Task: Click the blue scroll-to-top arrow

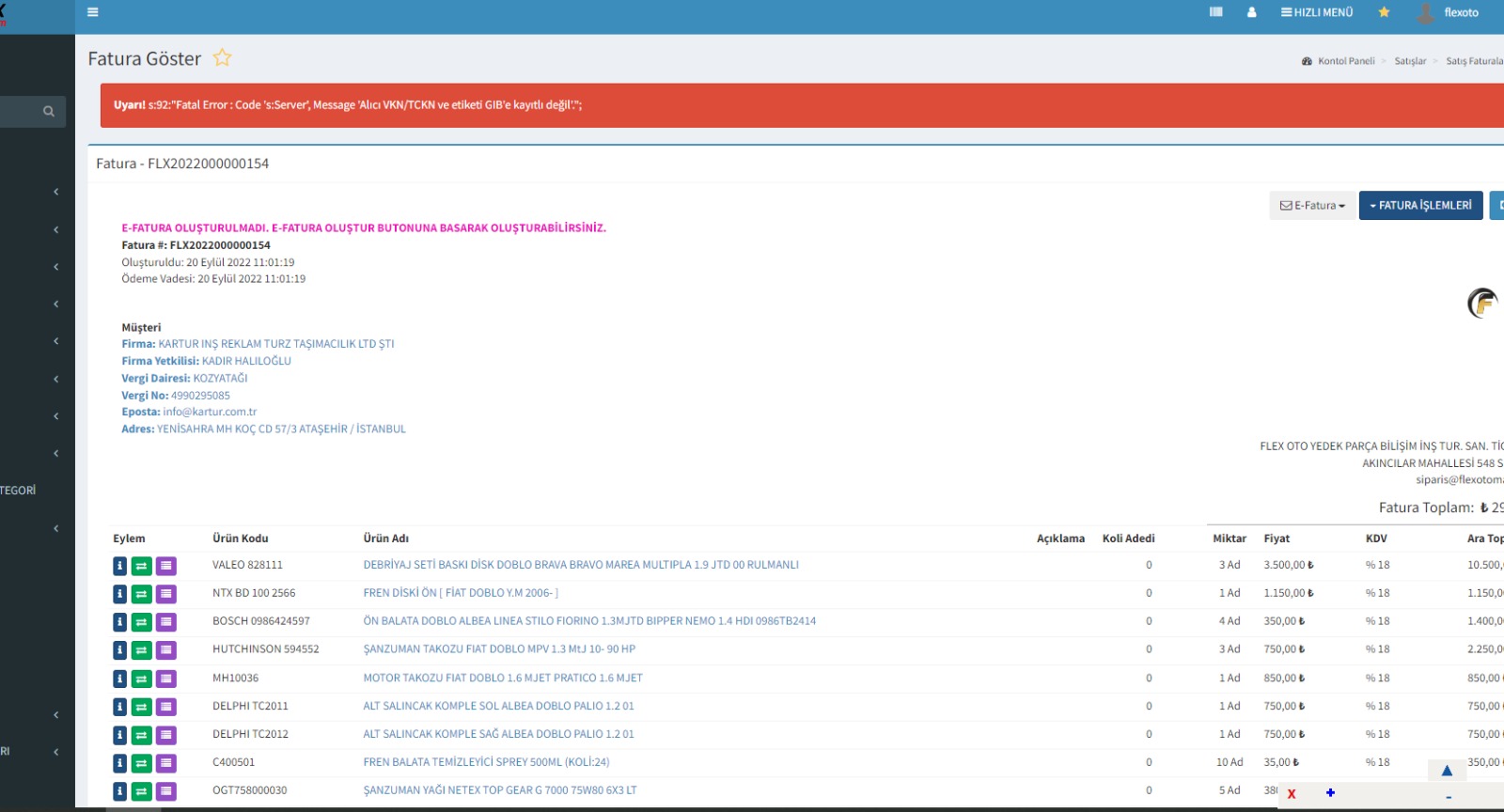Action: click(1447, 771)
